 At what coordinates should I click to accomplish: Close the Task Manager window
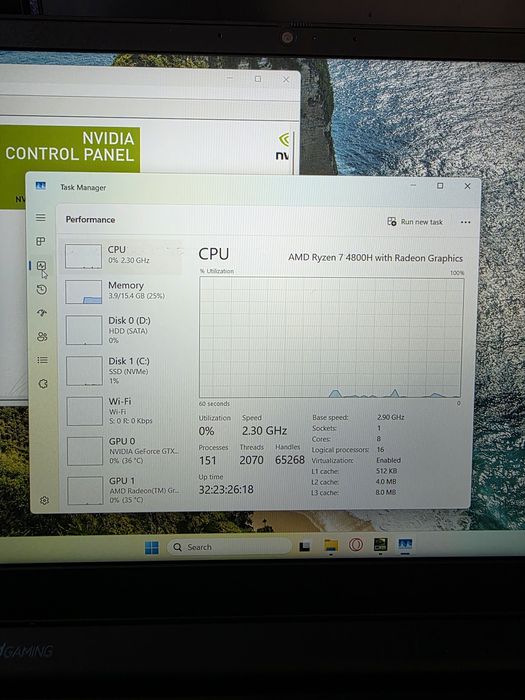click(x=467, y=186)
